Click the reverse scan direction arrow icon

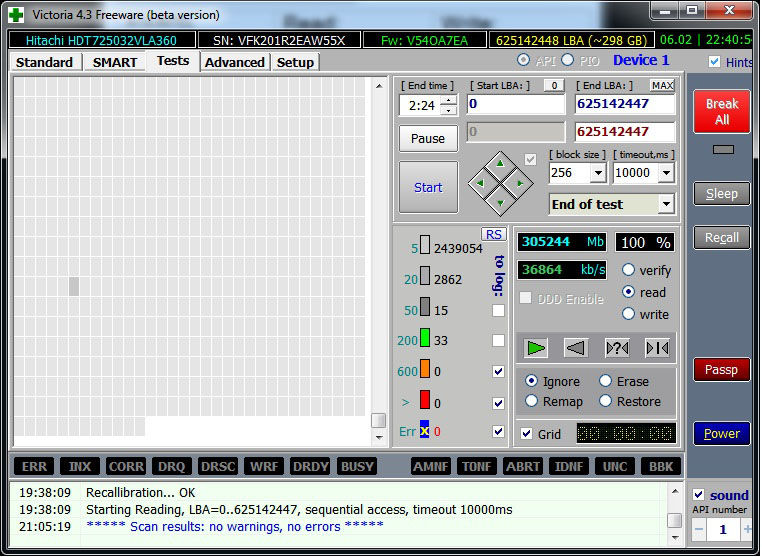576,348
